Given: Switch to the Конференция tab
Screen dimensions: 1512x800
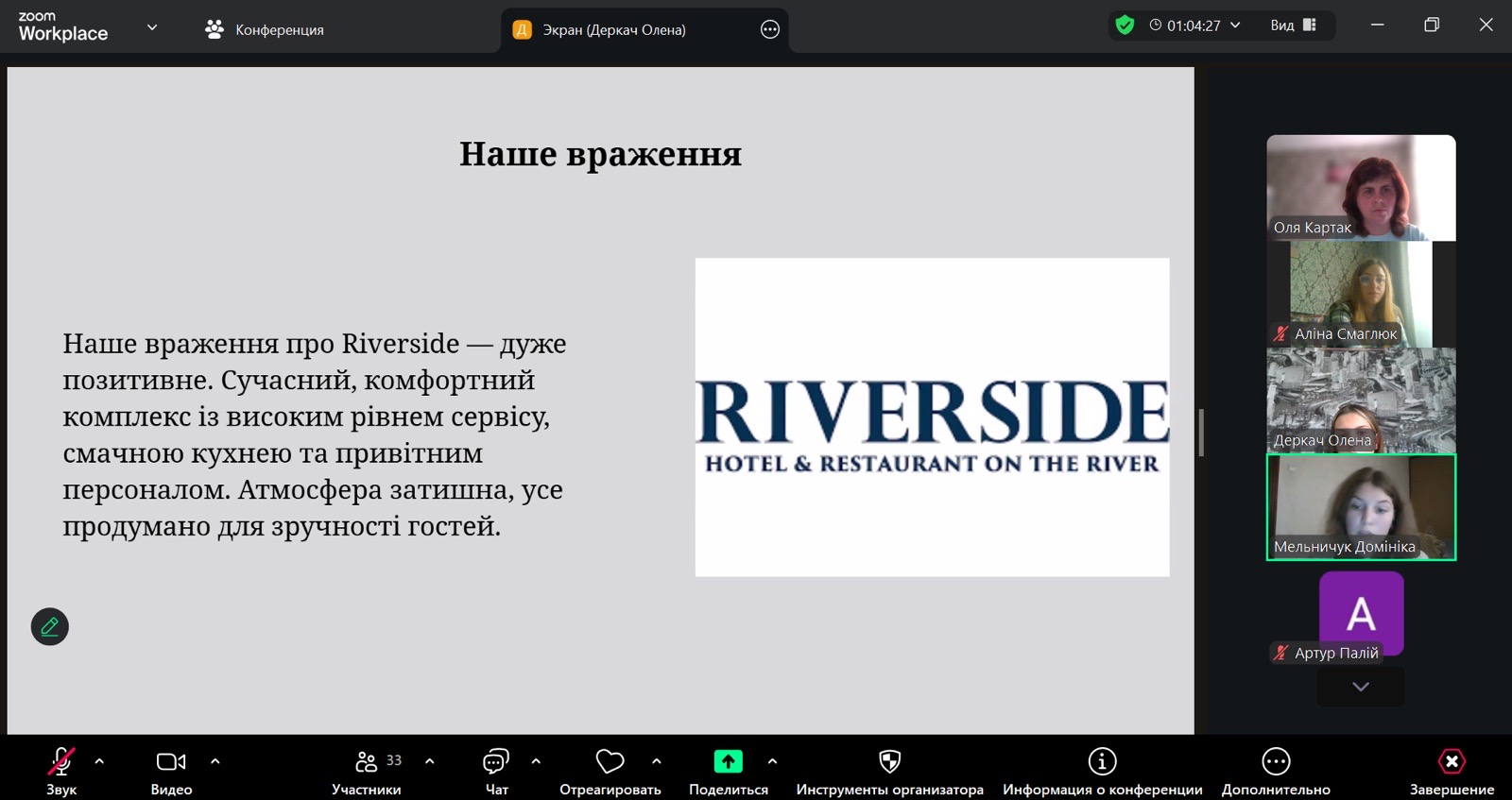Looking at the screenshot, I should coord(265,30).
